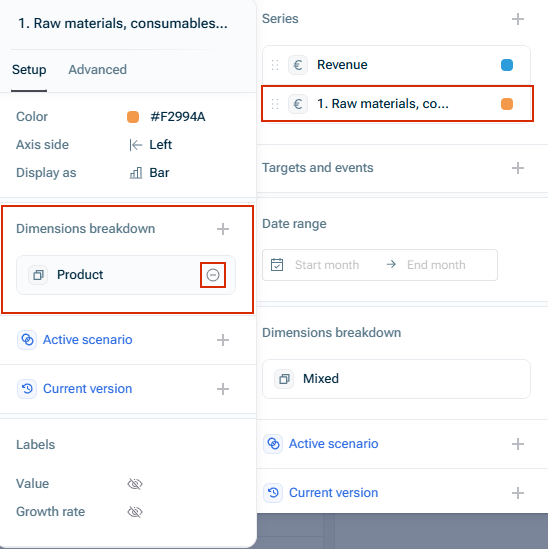
Task: Select the Setup tab
Action: click(29, 70)
